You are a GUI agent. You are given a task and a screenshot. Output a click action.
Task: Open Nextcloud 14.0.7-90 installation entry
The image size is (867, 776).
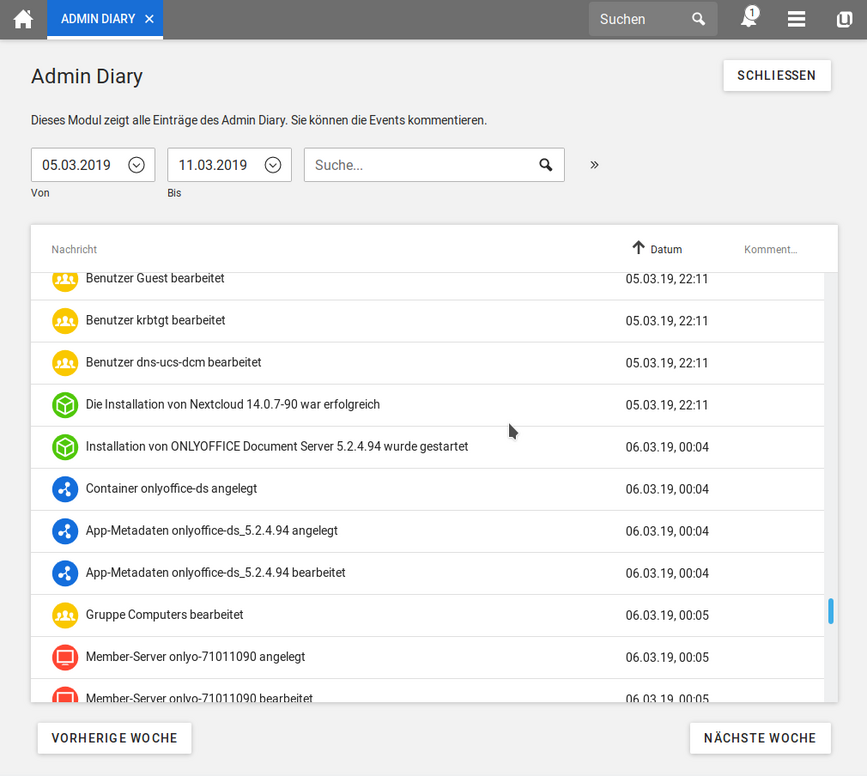[x=233, y=404]
